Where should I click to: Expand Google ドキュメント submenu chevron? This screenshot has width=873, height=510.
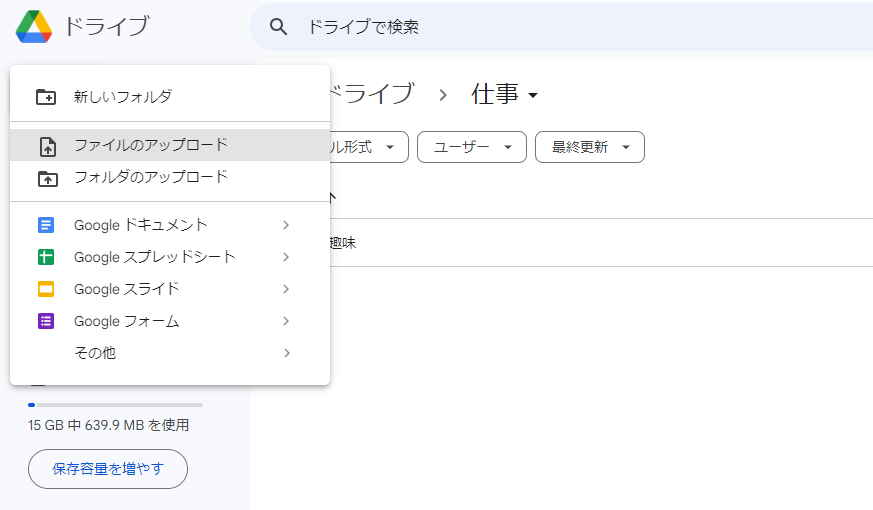286,225
